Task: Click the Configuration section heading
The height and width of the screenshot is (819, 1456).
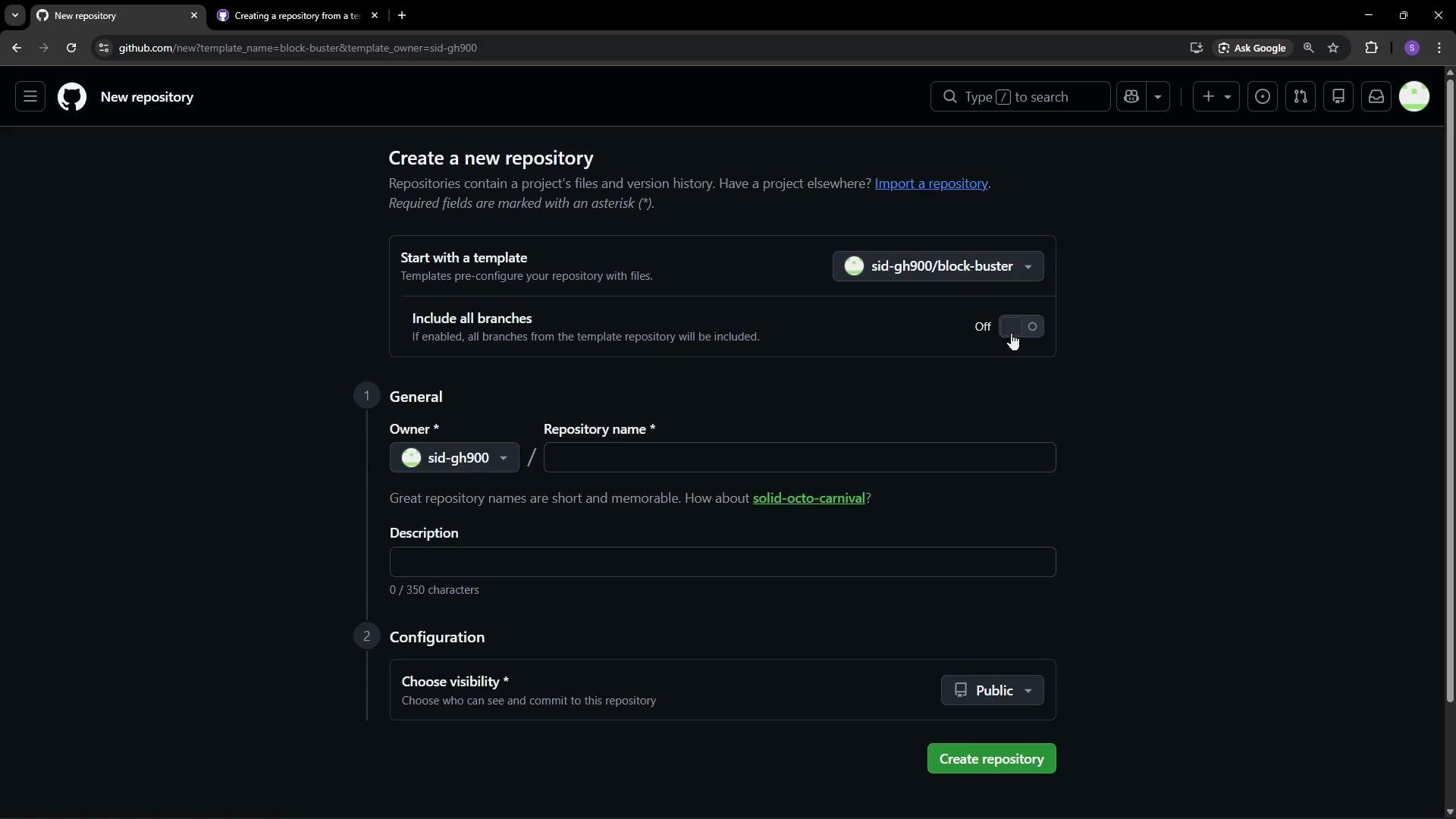Action: [x=437, y=637]
